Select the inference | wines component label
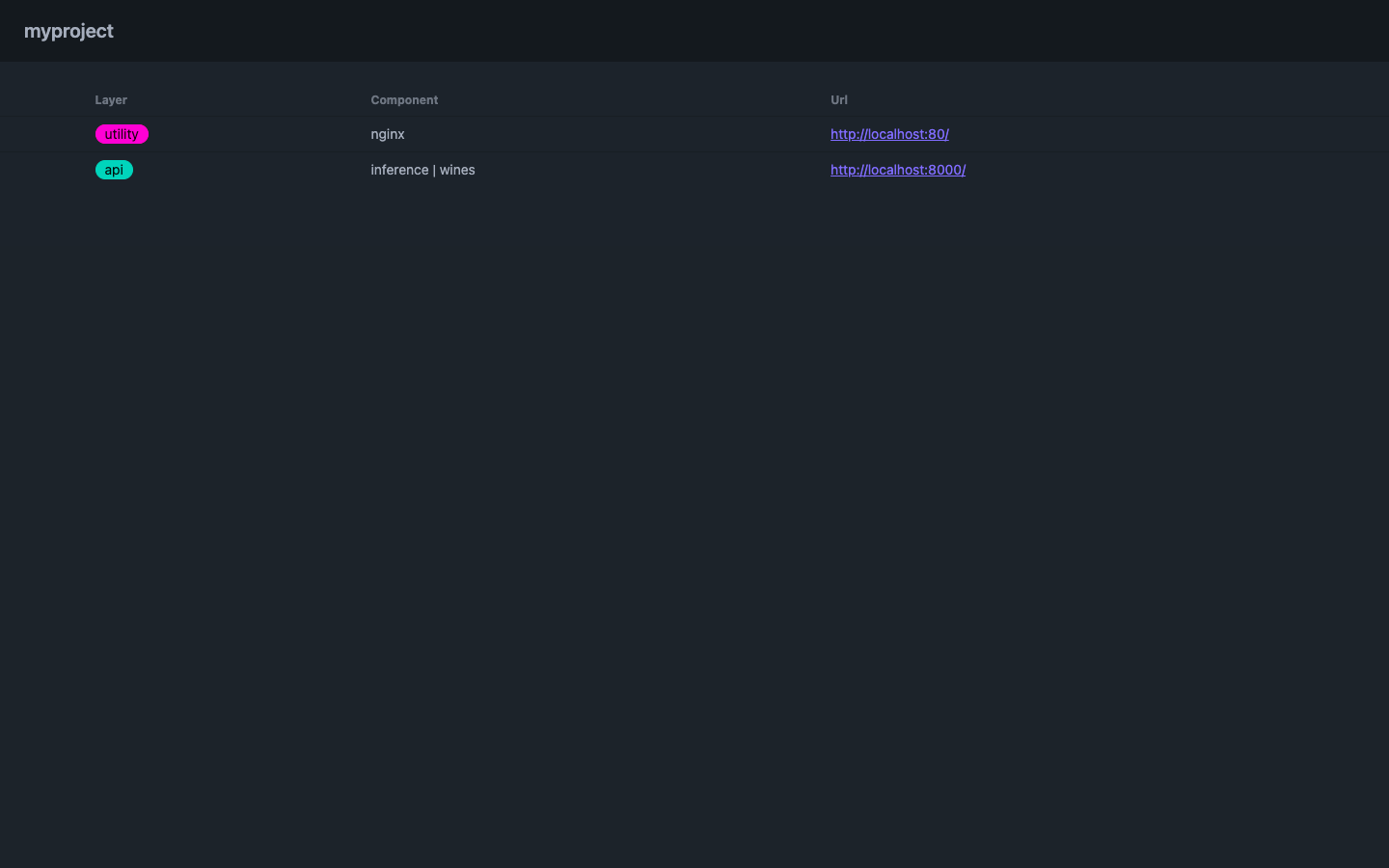 [422, 170]
